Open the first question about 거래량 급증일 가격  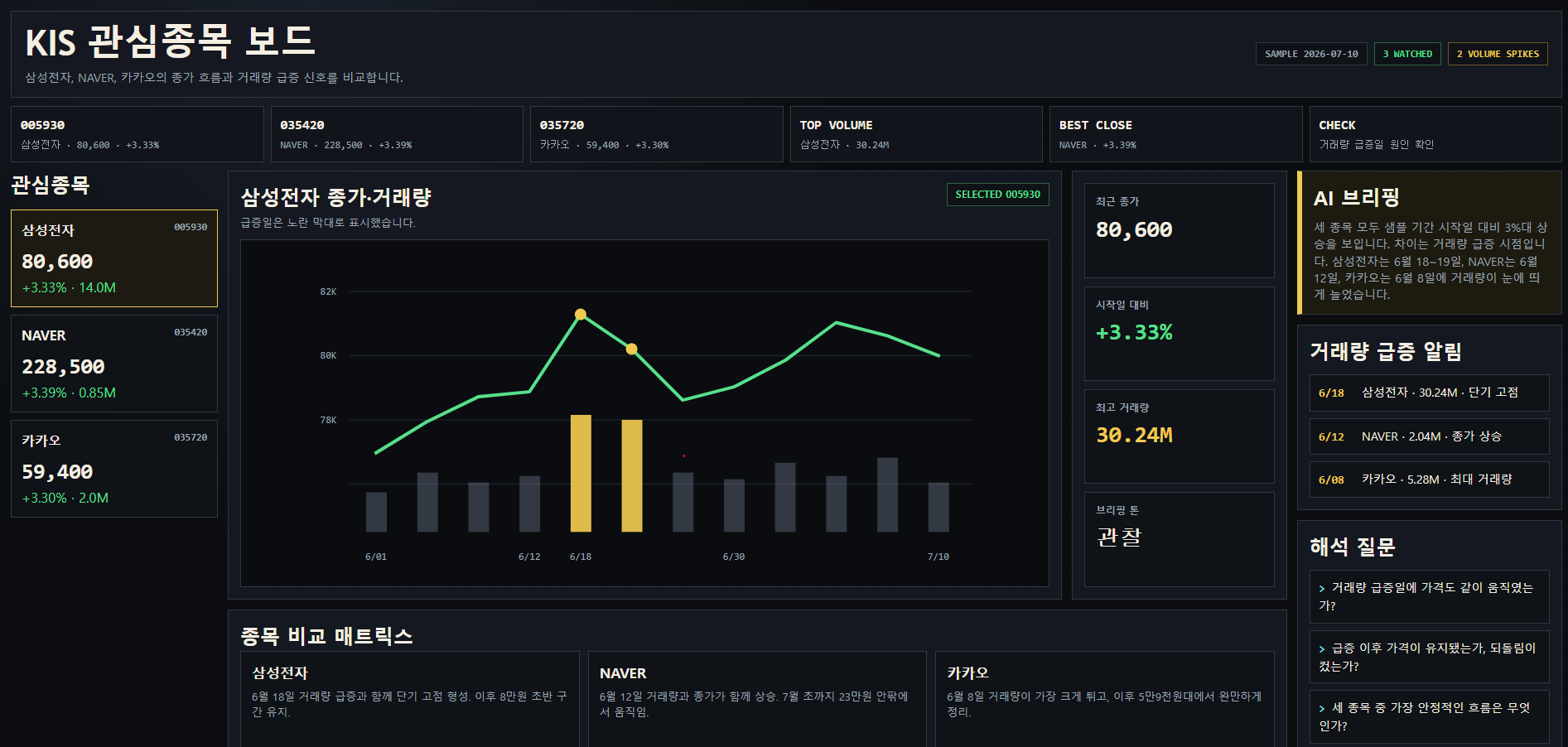[x=1429, y=596]
